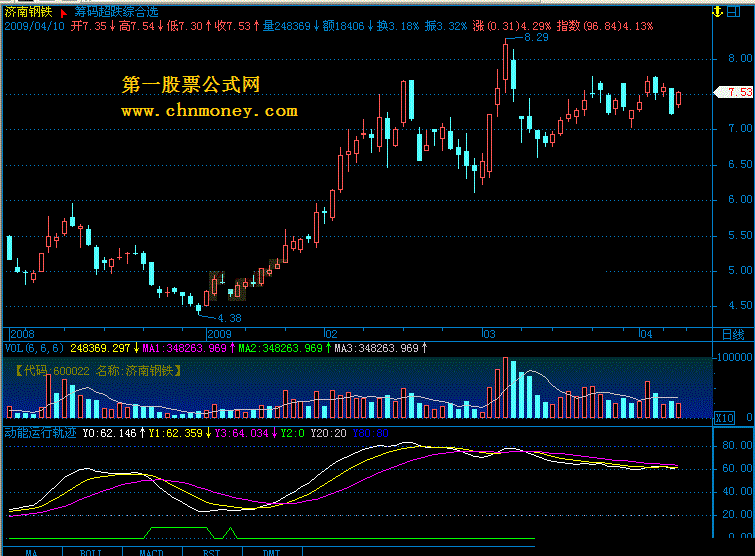This screenshot has width=755, height=556.
Task: Click the high price label 8.29
Action: (x=536, y=38)
